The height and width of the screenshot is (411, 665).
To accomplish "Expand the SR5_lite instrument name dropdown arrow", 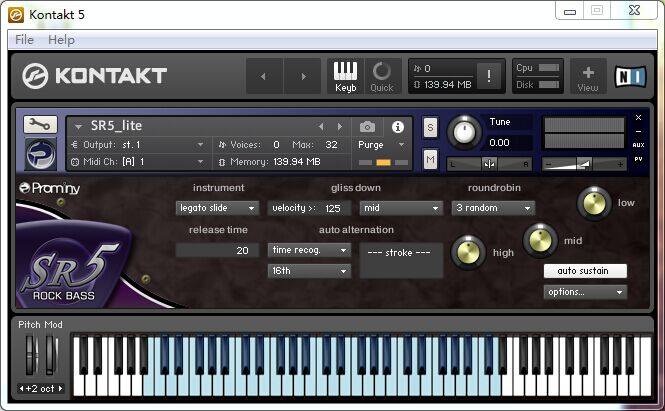I will pos(78,126).
